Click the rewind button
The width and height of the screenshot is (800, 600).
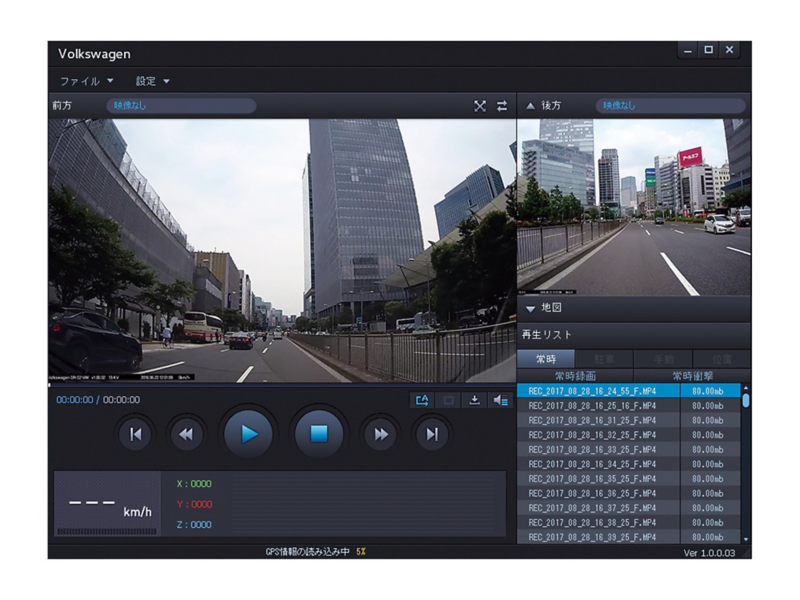coord(186,434)
